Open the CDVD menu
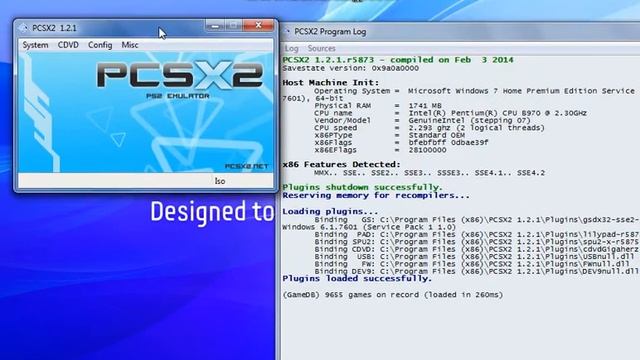640x360 pixels. click(68, 45)
